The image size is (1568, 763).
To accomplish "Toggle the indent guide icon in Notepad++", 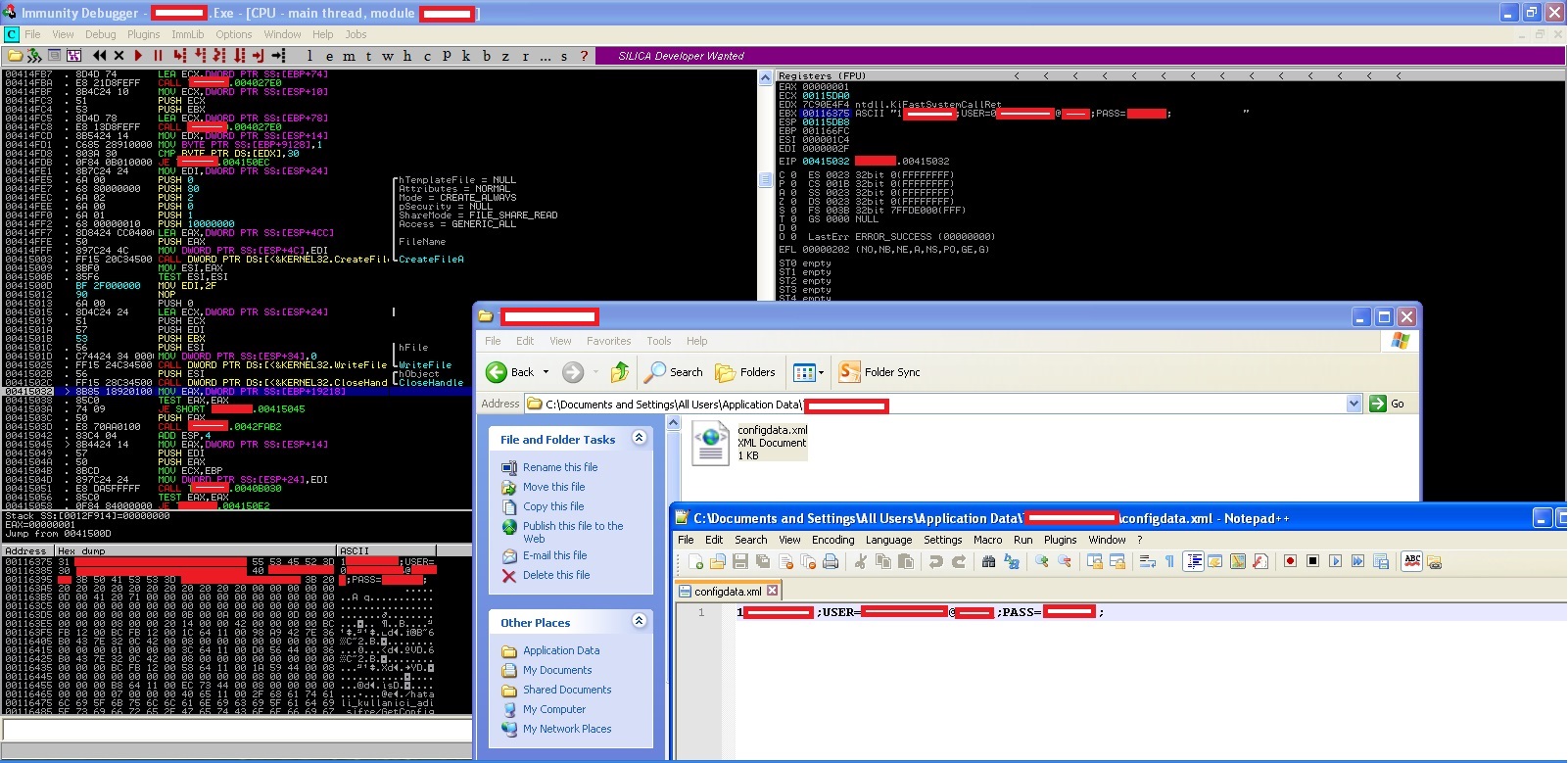I will pyautogui.click(x=1193, y=561).
